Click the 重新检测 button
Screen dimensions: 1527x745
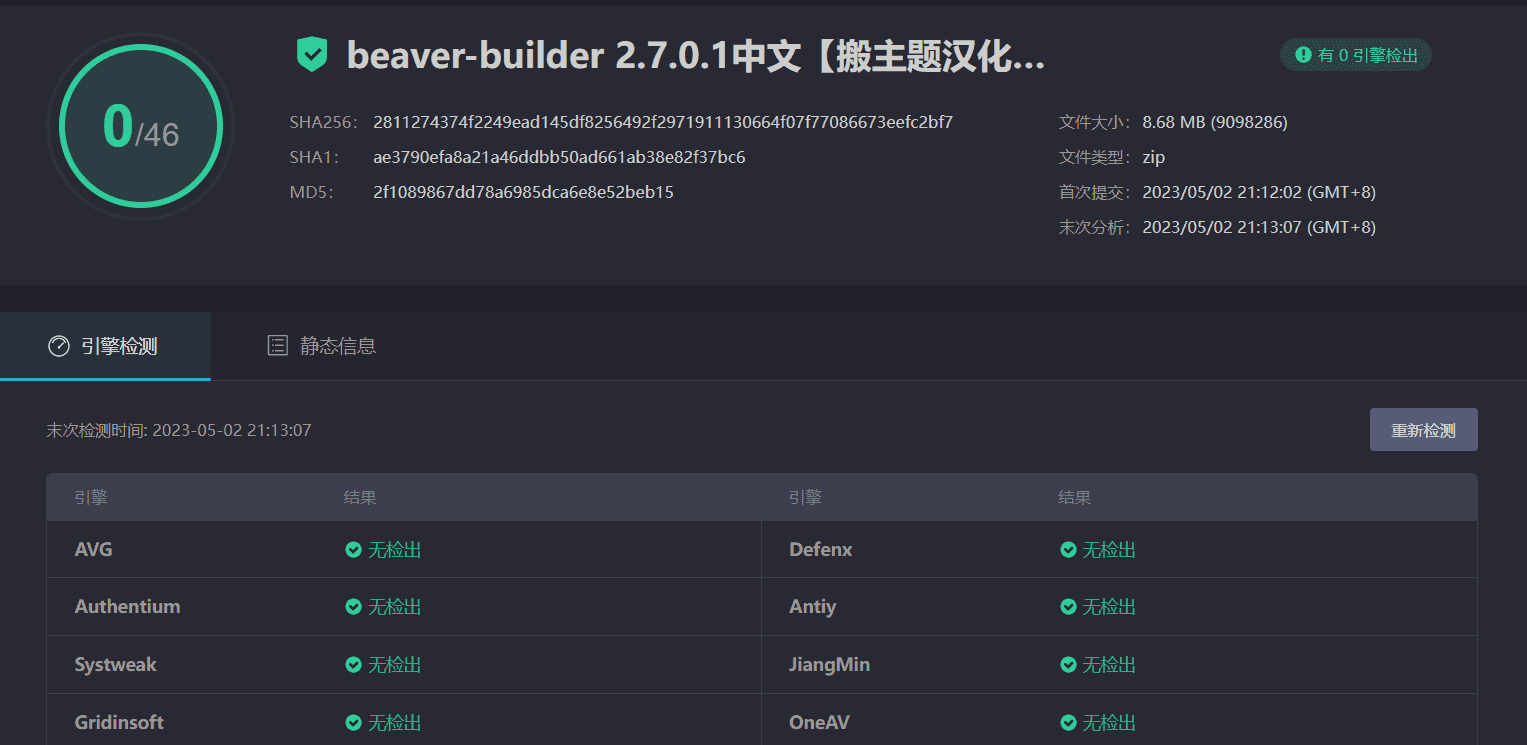(1423, 430)
